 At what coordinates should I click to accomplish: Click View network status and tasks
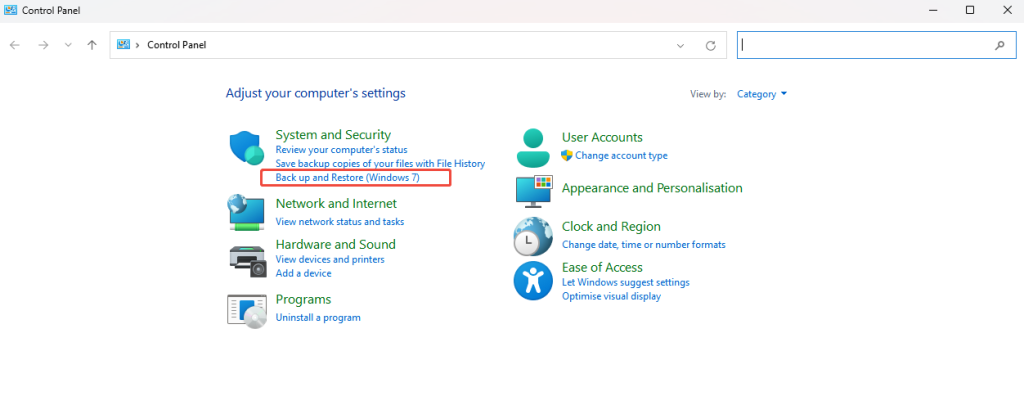tap(340, 222)
